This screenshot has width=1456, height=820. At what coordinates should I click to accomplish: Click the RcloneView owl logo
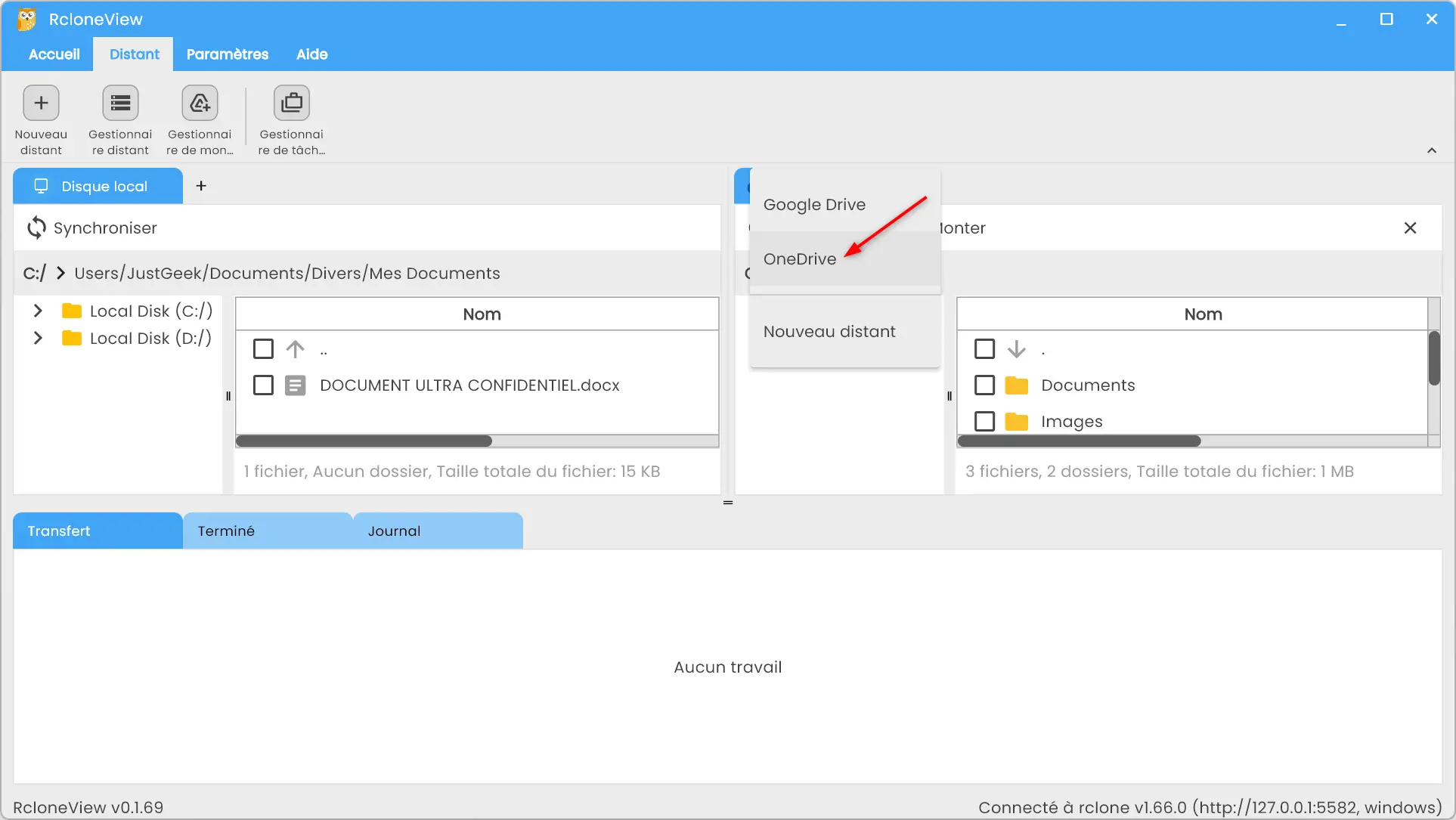[26, 19]
